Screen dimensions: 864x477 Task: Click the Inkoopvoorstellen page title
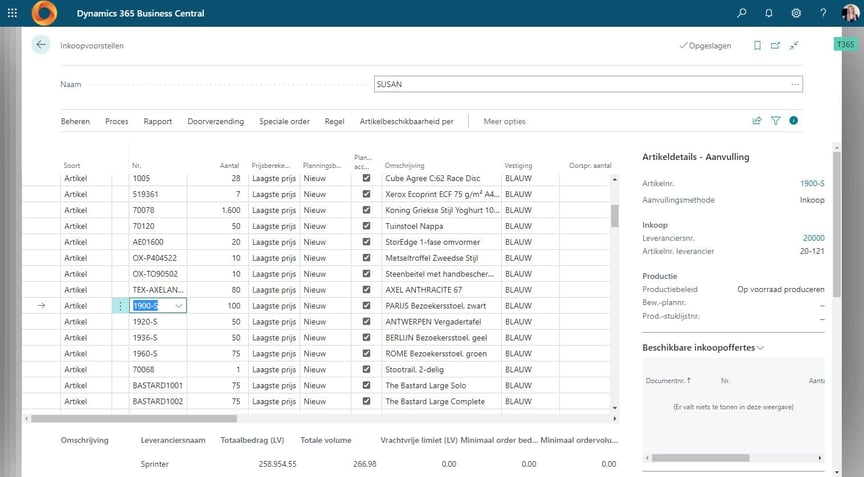(x=92, y=46)
